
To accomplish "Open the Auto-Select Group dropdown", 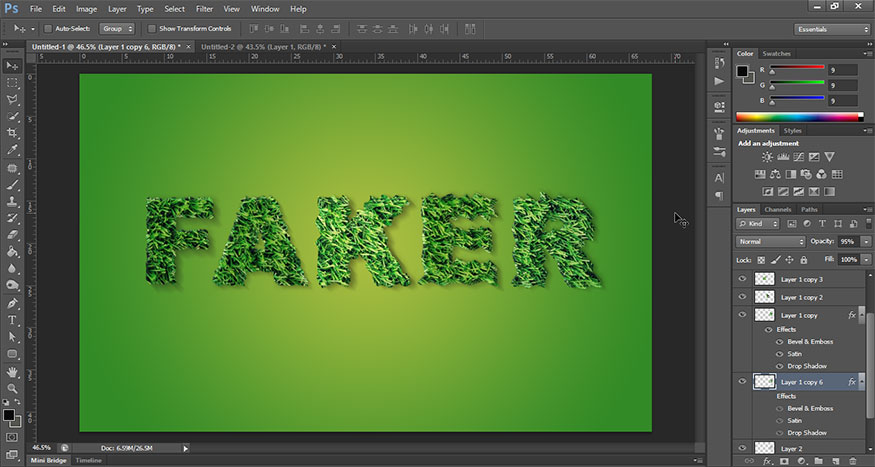I will pyautogui.click(x=117, y=28).
